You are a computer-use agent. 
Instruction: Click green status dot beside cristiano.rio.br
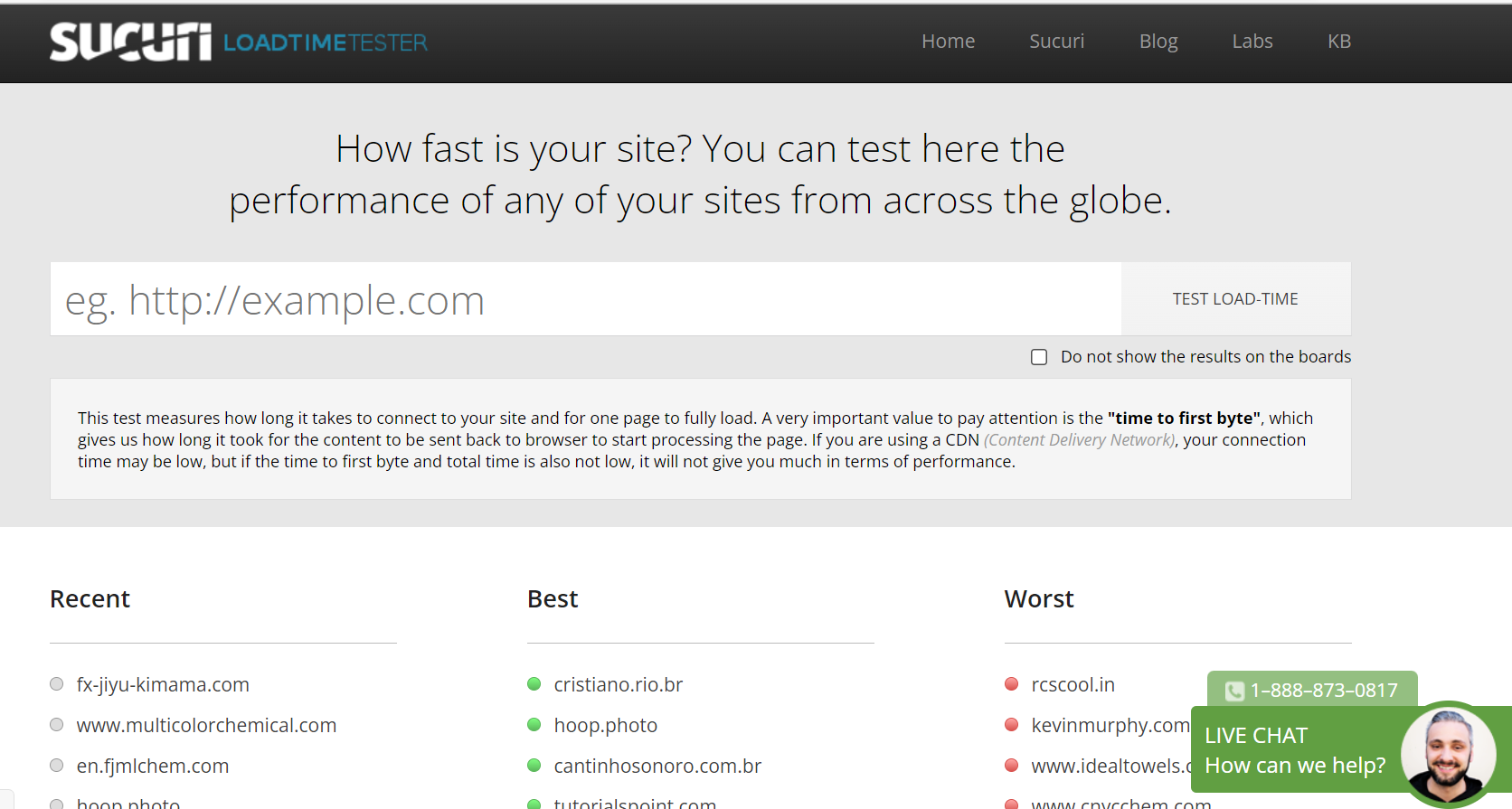(534, 684)
